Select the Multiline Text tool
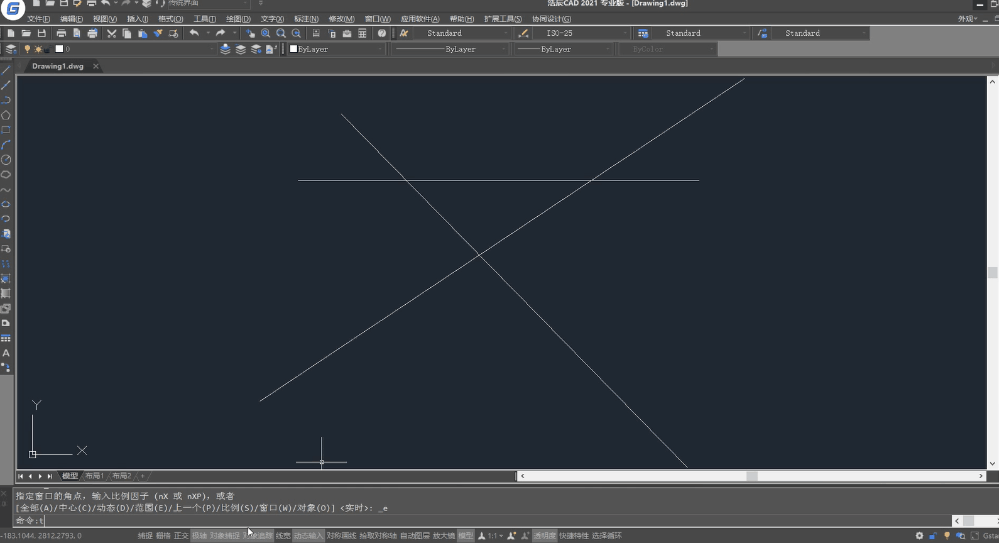The image size is (999, 543). (6, 353)
